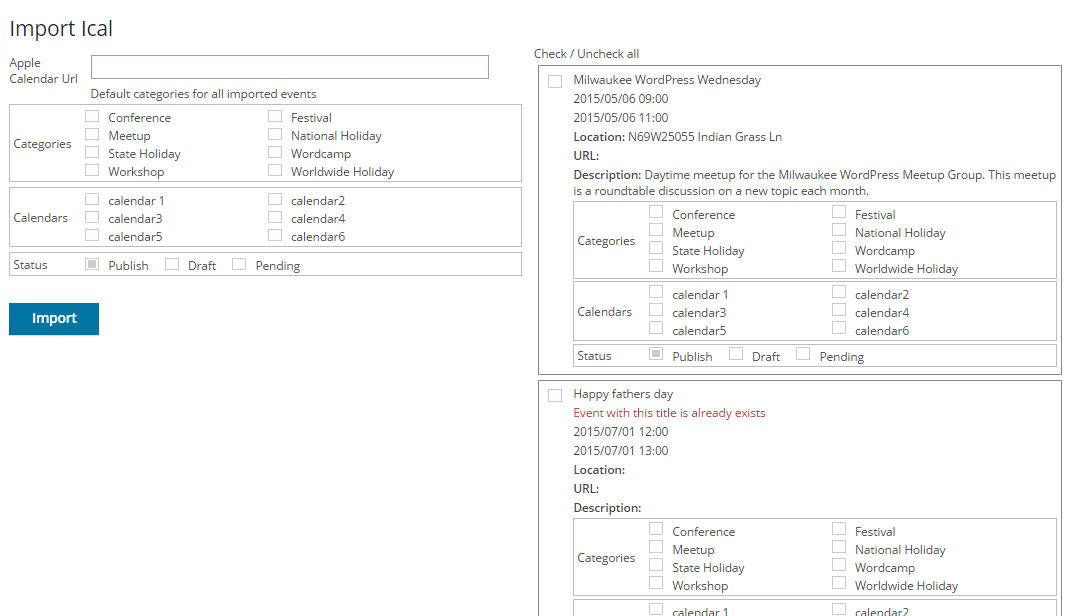
Task: Check Festival for Happy fathers day event
Action: point(839,529)
